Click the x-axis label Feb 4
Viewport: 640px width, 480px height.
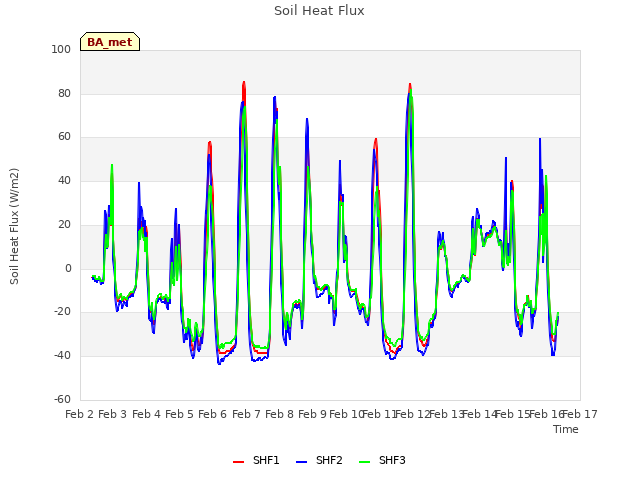coord(146,414)
